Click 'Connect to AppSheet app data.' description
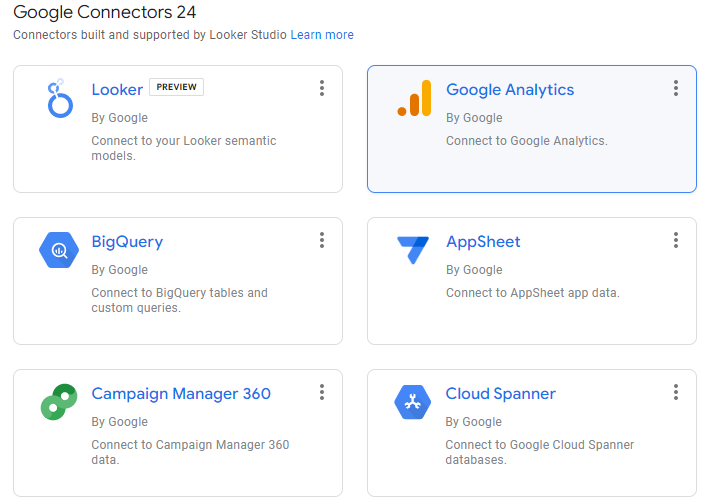The image size is (712, 500). click(x=533, y=292)
